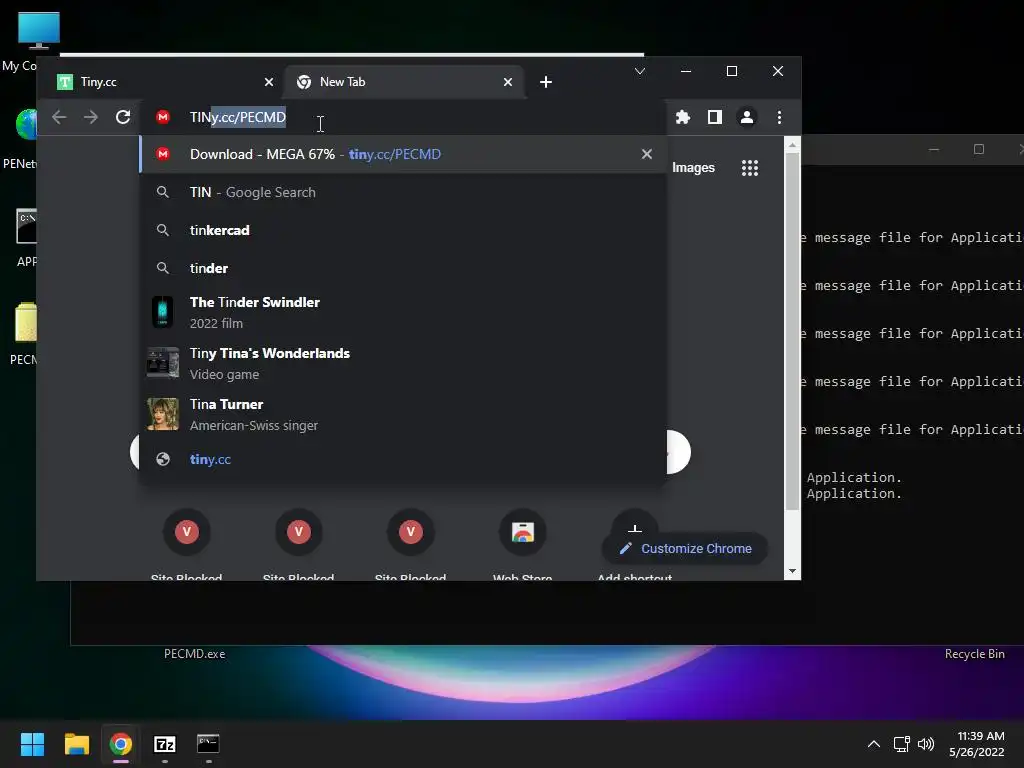Screen dimensions: 1024x768
Task: Switch to the New Tab tab
Action: pos(405,82)
